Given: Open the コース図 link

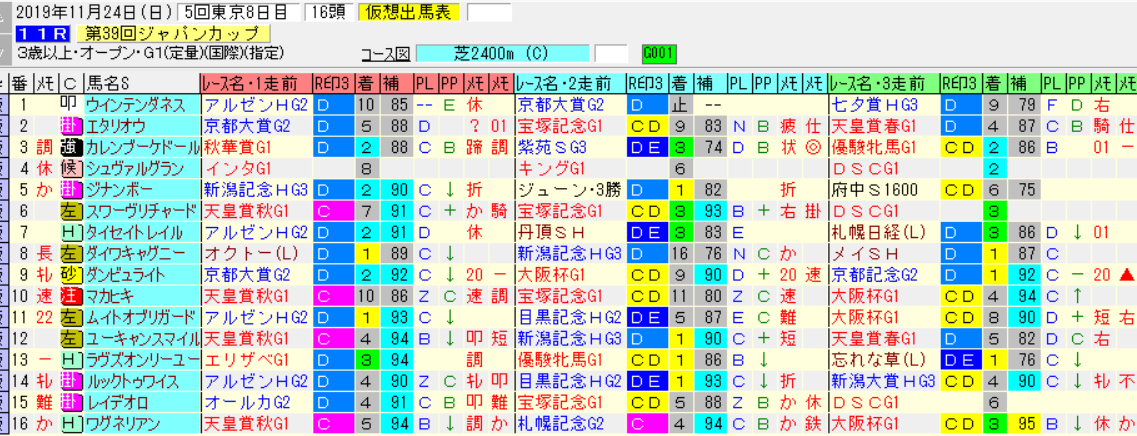Looking at the screenshot, I should point(385,54).
